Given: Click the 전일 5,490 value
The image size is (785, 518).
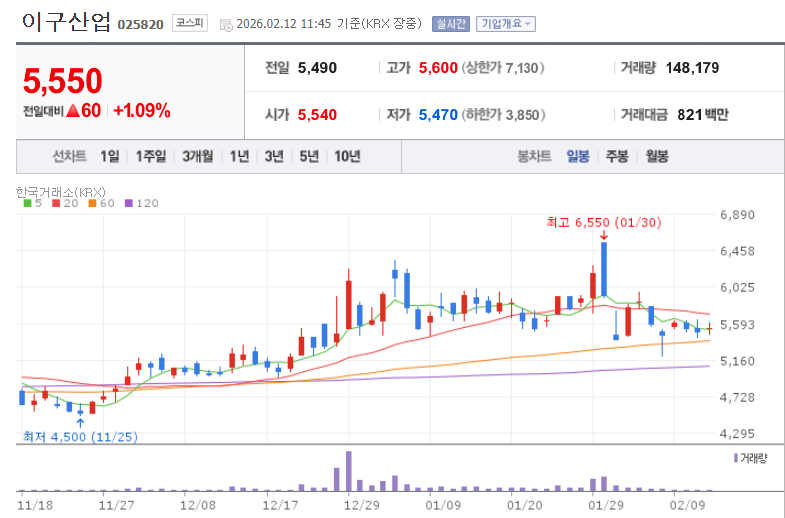Looking at the screenshot, I should click(x=317, y=68).
